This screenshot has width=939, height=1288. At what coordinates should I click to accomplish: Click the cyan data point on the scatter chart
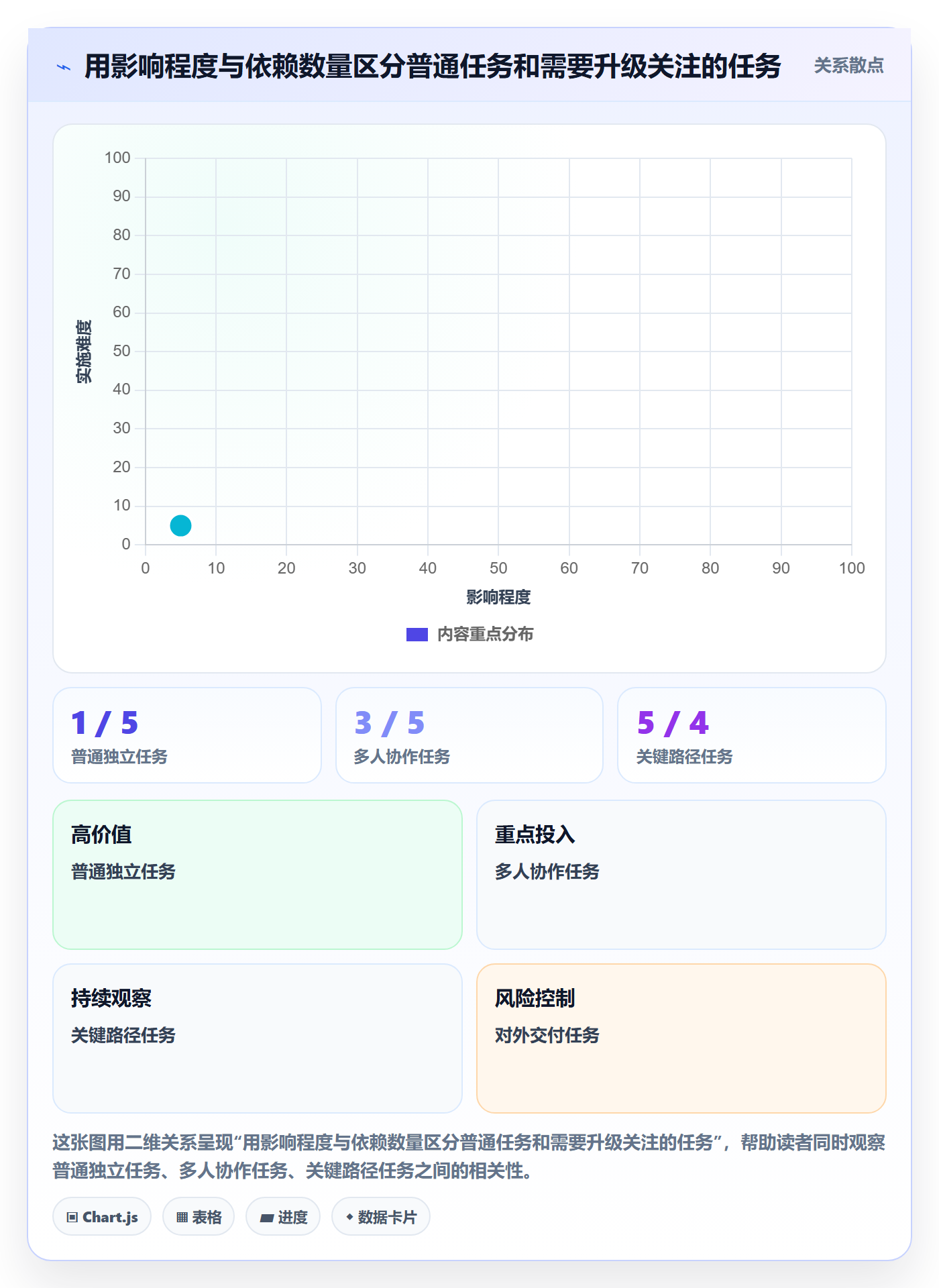tap(180, 525)
